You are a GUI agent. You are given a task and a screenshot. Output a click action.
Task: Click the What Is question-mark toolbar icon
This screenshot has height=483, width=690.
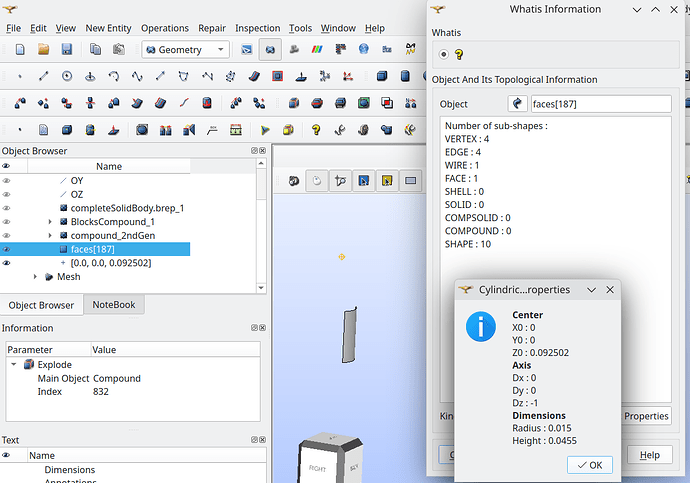(x=315, y=128)
